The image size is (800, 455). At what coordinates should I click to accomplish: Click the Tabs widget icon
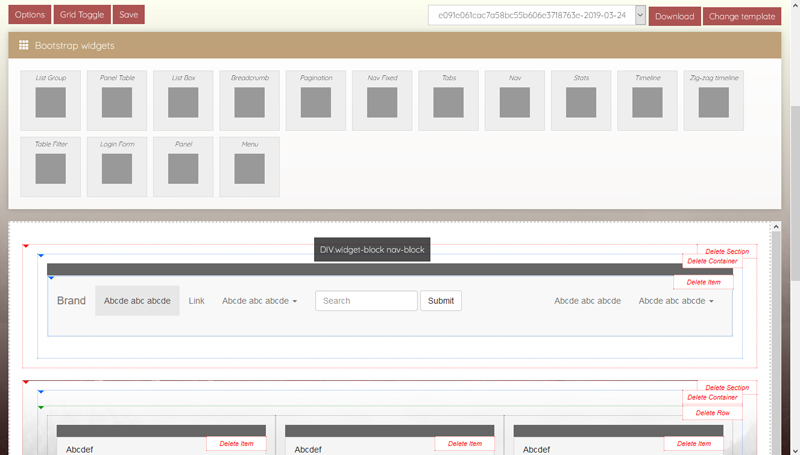pos(448,102)
